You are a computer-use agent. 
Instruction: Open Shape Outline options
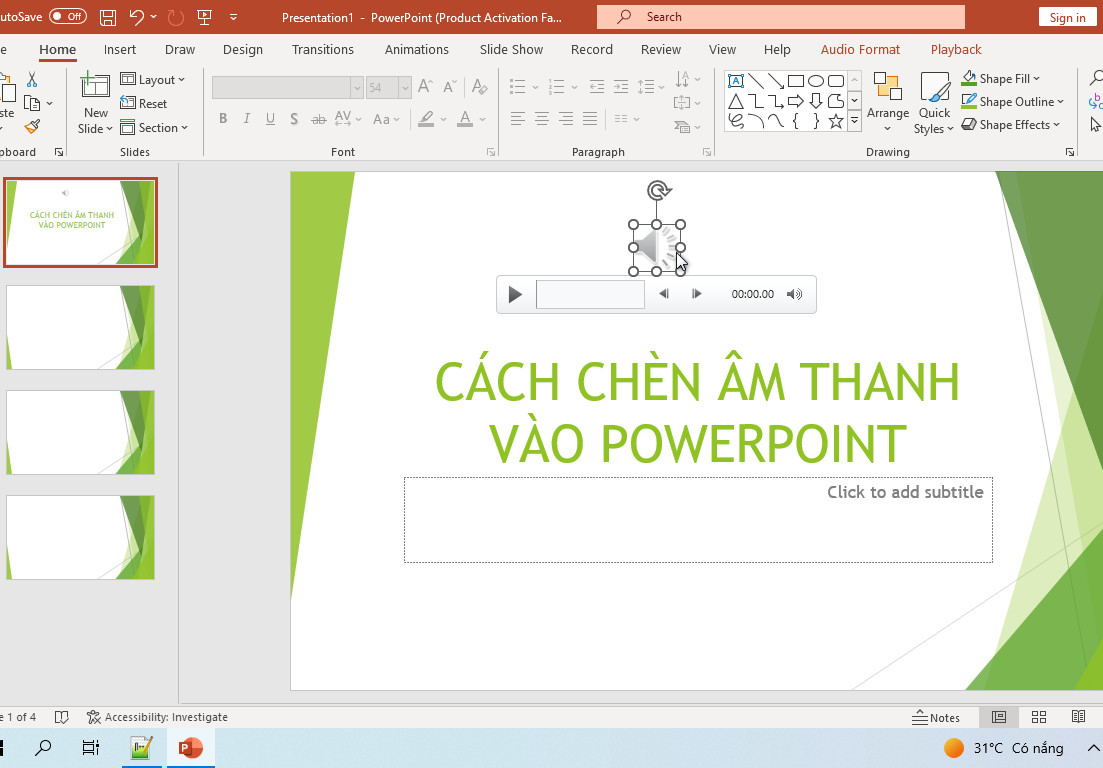[1012, 102]
